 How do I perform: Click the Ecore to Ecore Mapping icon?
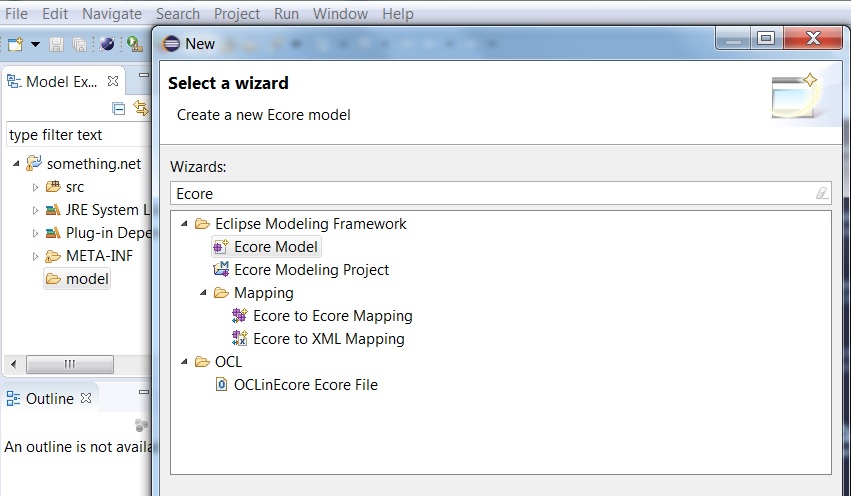pos(239,315)
